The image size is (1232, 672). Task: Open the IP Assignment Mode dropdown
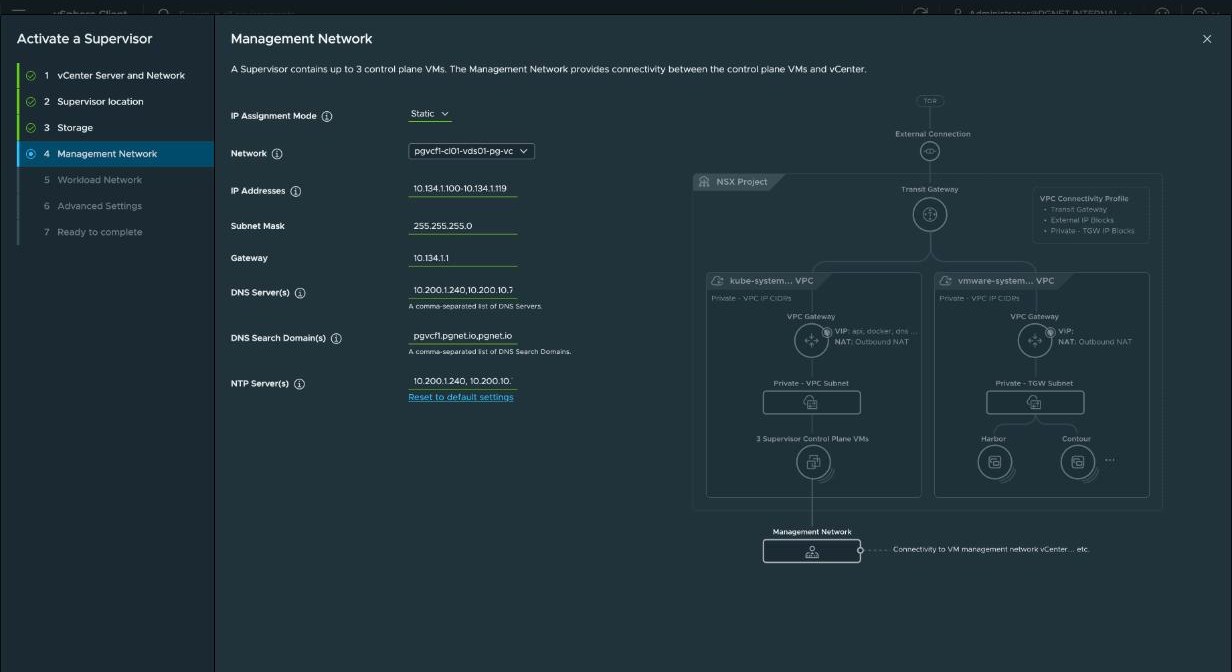(430, 114)
